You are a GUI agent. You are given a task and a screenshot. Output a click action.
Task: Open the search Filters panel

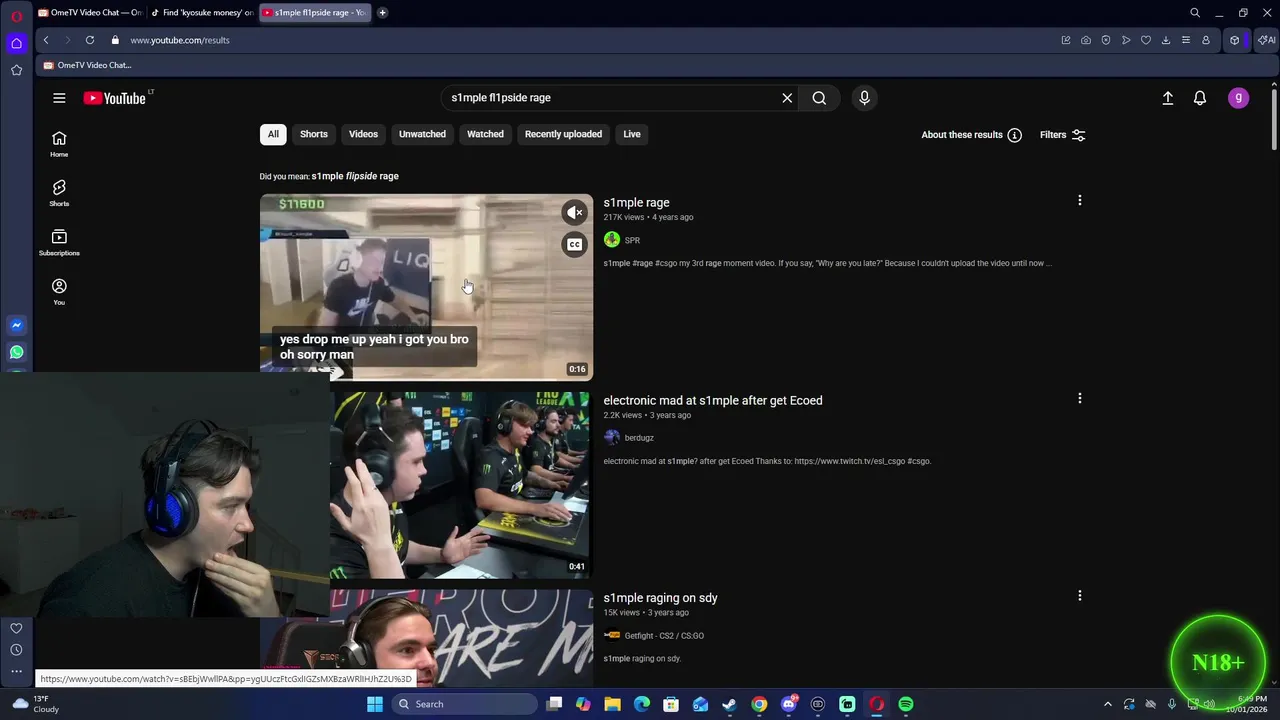(x=1062, y=135)
